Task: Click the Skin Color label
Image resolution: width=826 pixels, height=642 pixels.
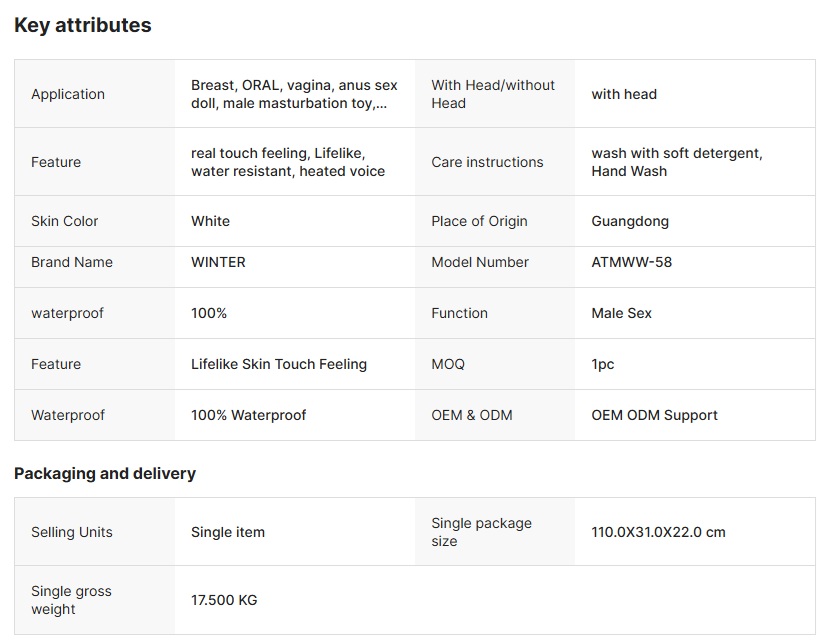Action: click(65, 221)
